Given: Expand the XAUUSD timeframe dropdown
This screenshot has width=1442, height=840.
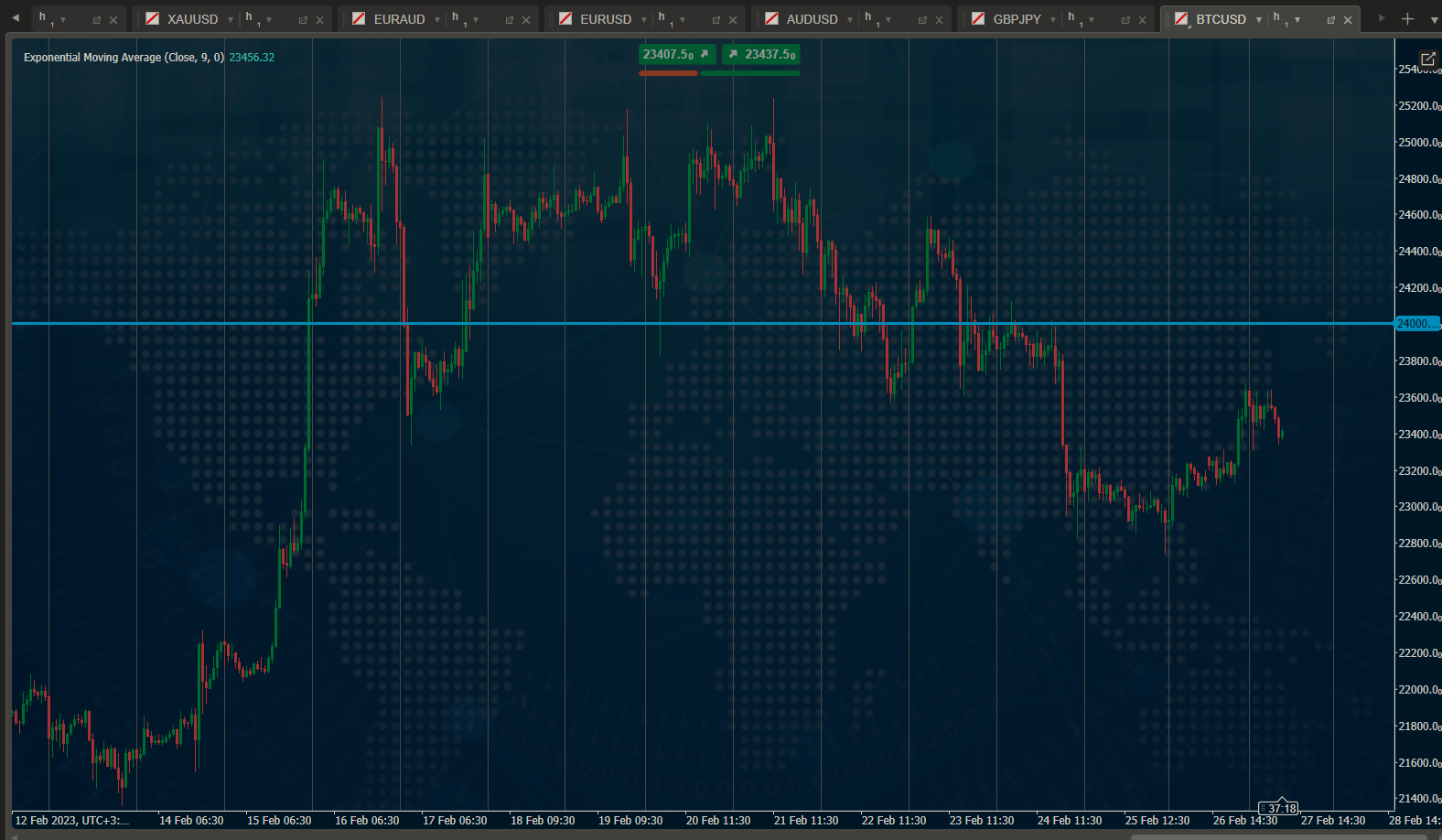Looking at the screenshot, I should pyautogui.click(x=269, y=20).
